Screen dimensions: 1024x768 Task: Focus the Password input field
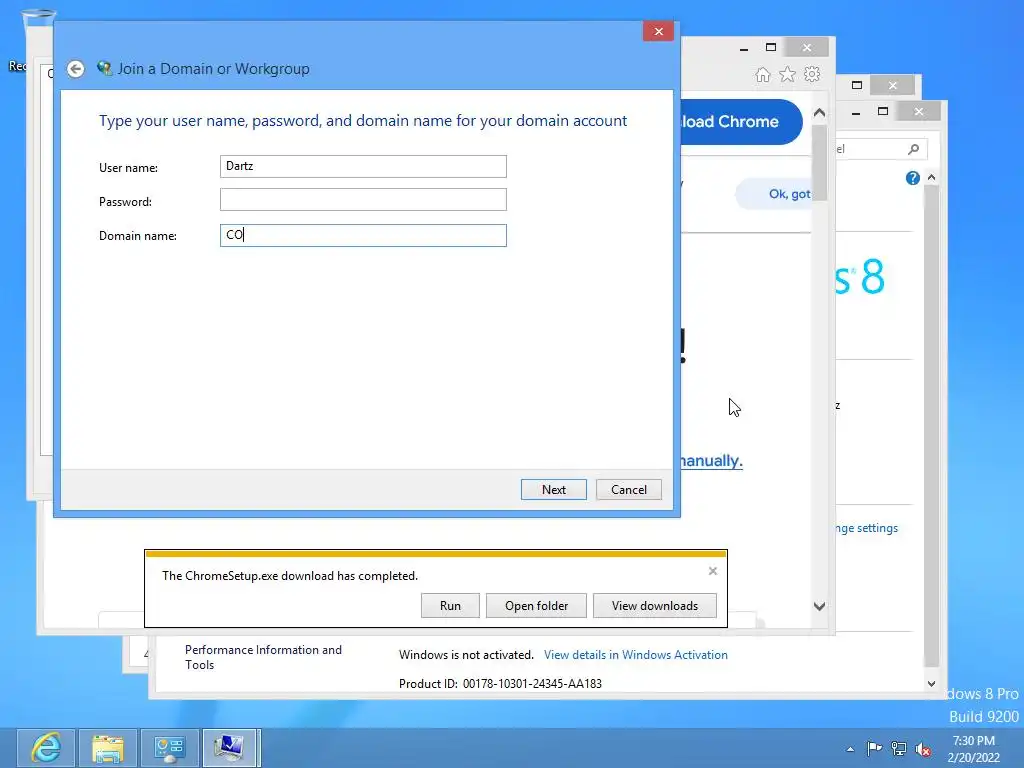pos(363,200)
